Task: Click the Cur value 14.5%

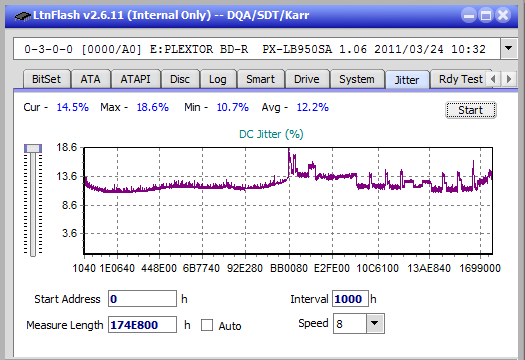Action: (x=72, y=107)
